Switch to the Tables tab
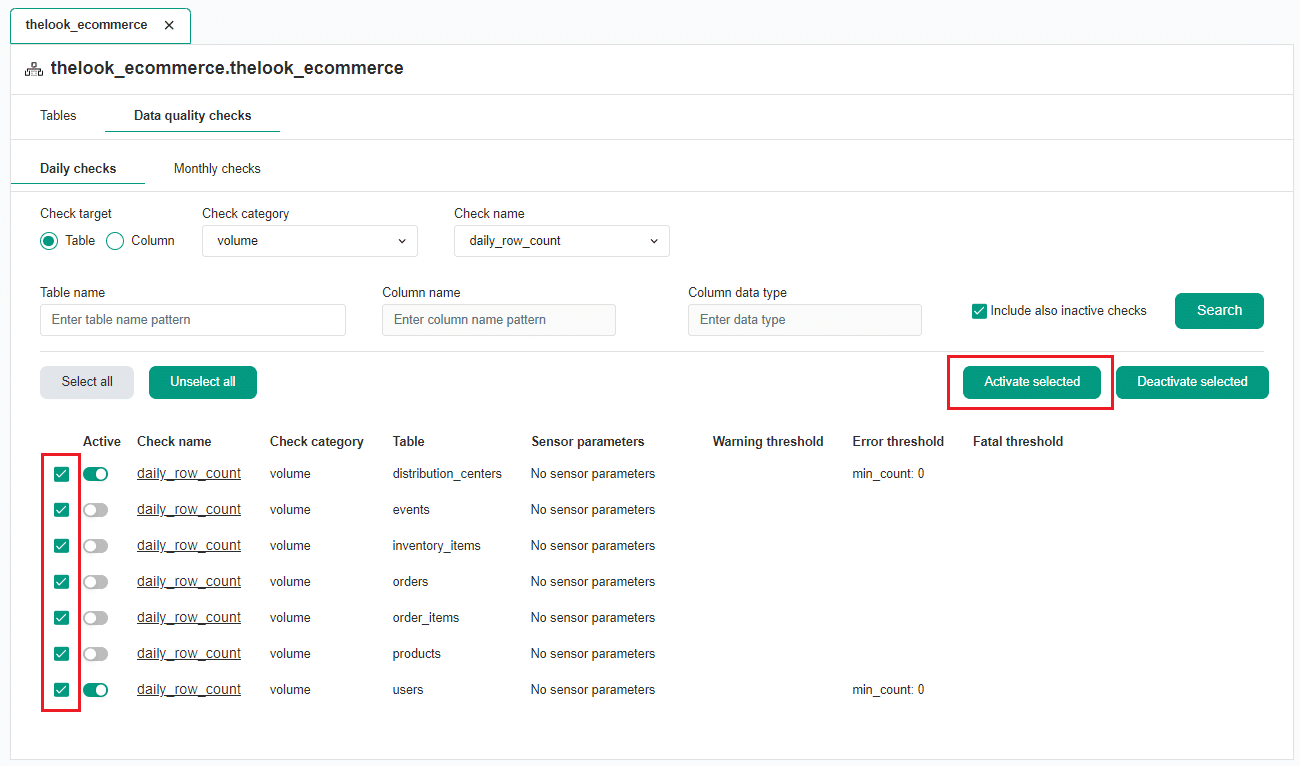This screenshot has width=1300, height=766. pos(58,115)
